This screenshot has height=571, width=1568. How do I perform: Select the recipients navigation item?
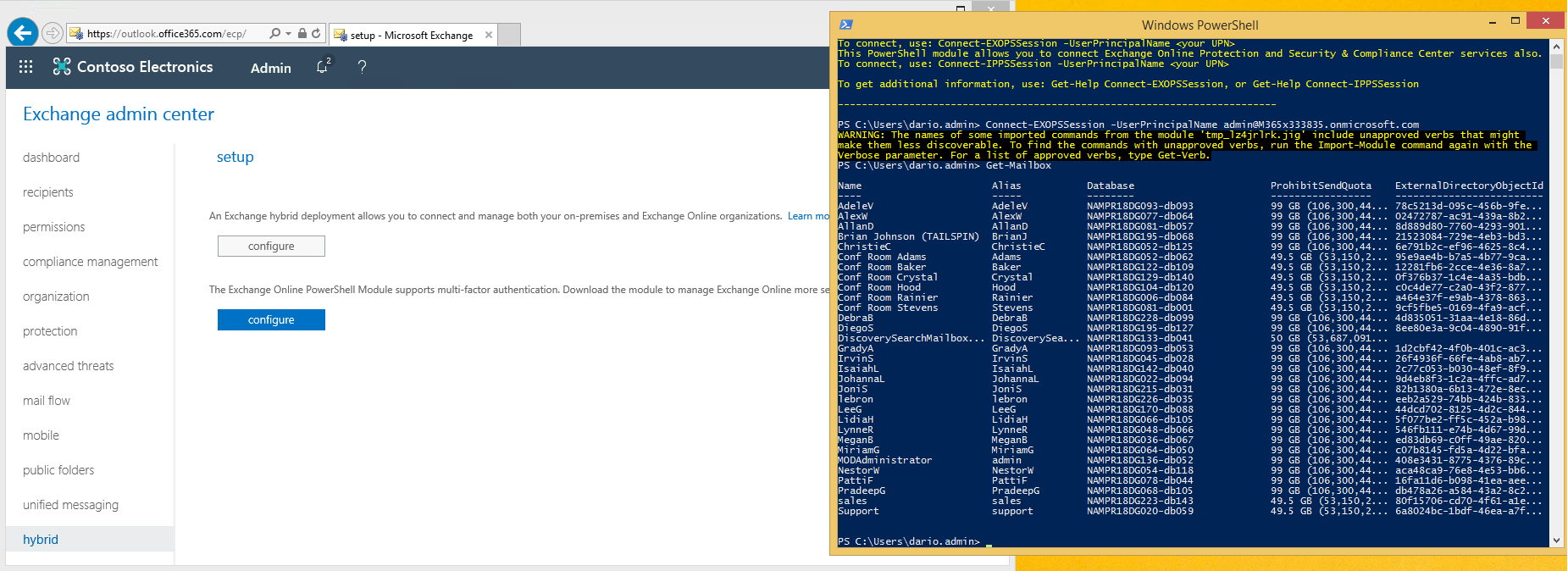point(48,192)
